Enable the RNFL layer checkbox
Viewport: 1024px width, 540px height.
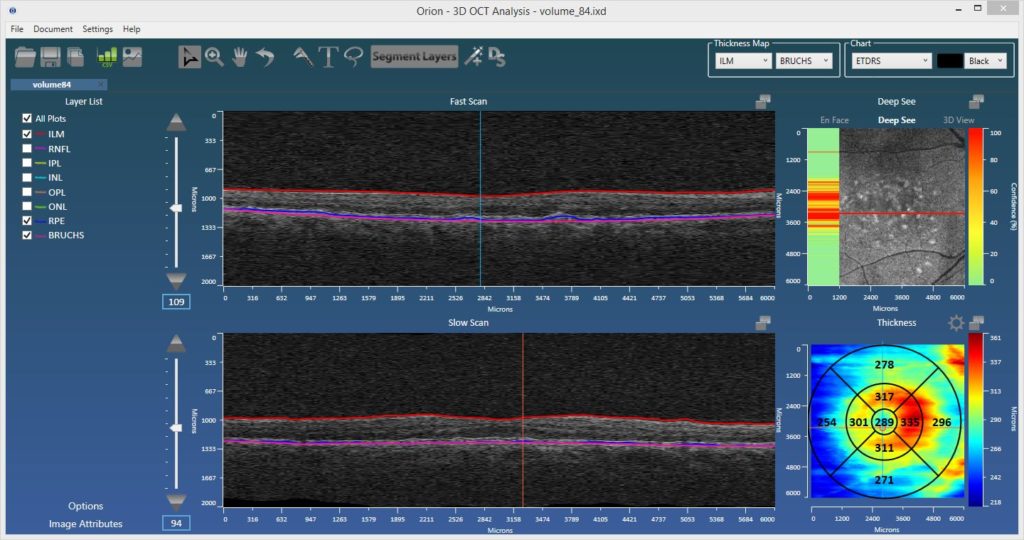click(27, 149)
